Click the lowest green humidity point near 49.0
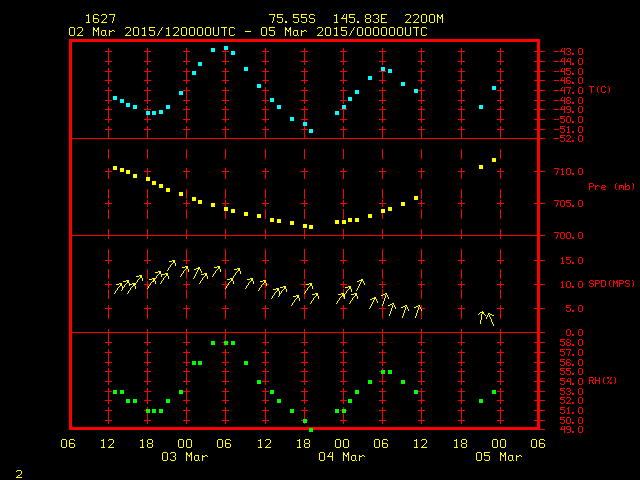 click(x=311, y=429)
